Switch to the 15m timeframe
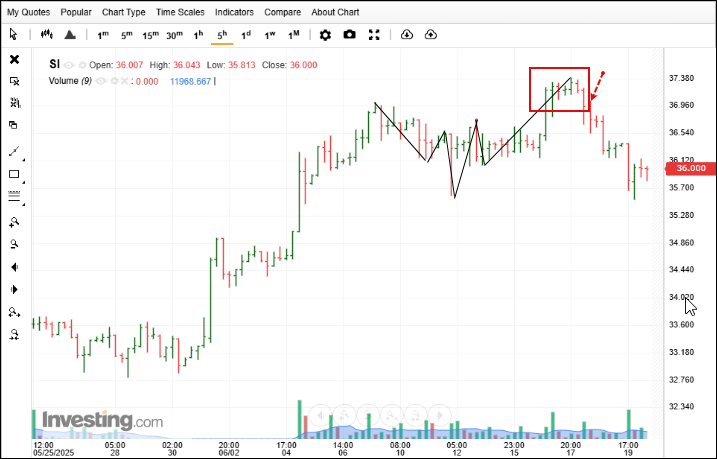The image size is (717, 459). 150,35
